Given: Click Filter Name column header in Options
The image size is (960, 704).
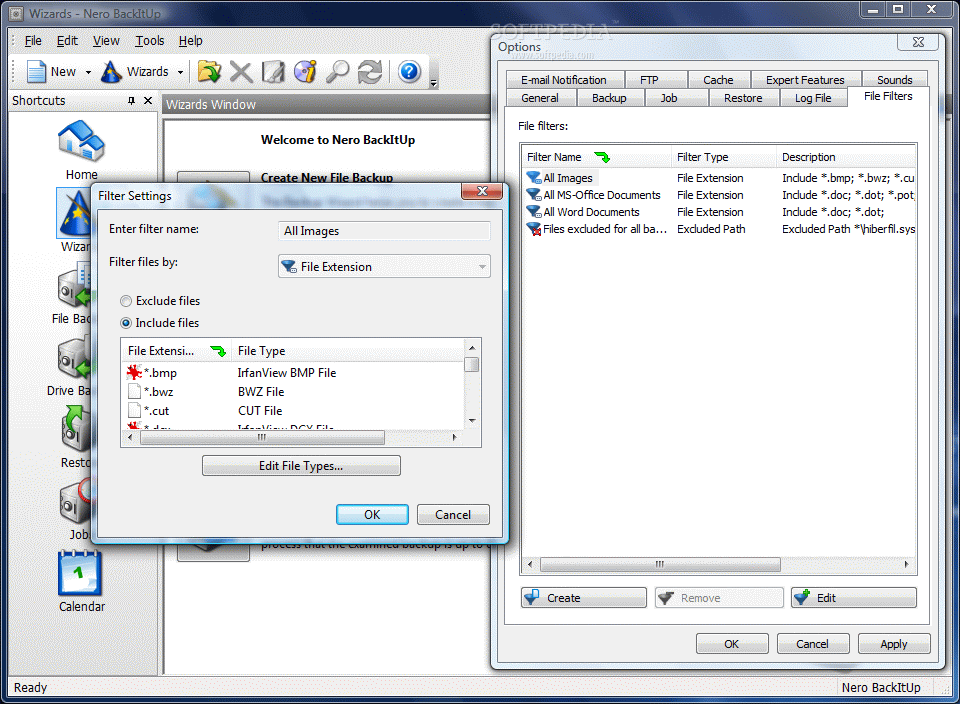Looking at the screenshot, I should pyautogui.click(x=597, y=157).
